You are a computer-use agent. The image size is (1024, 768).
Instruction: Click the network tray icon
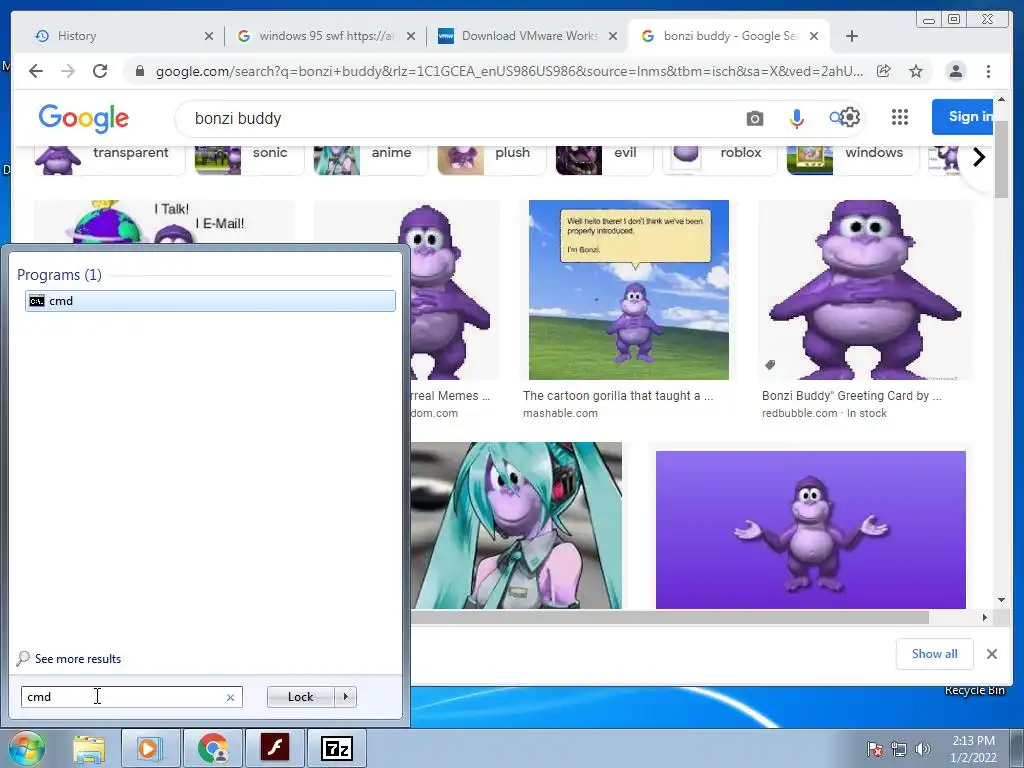[899, 749]
